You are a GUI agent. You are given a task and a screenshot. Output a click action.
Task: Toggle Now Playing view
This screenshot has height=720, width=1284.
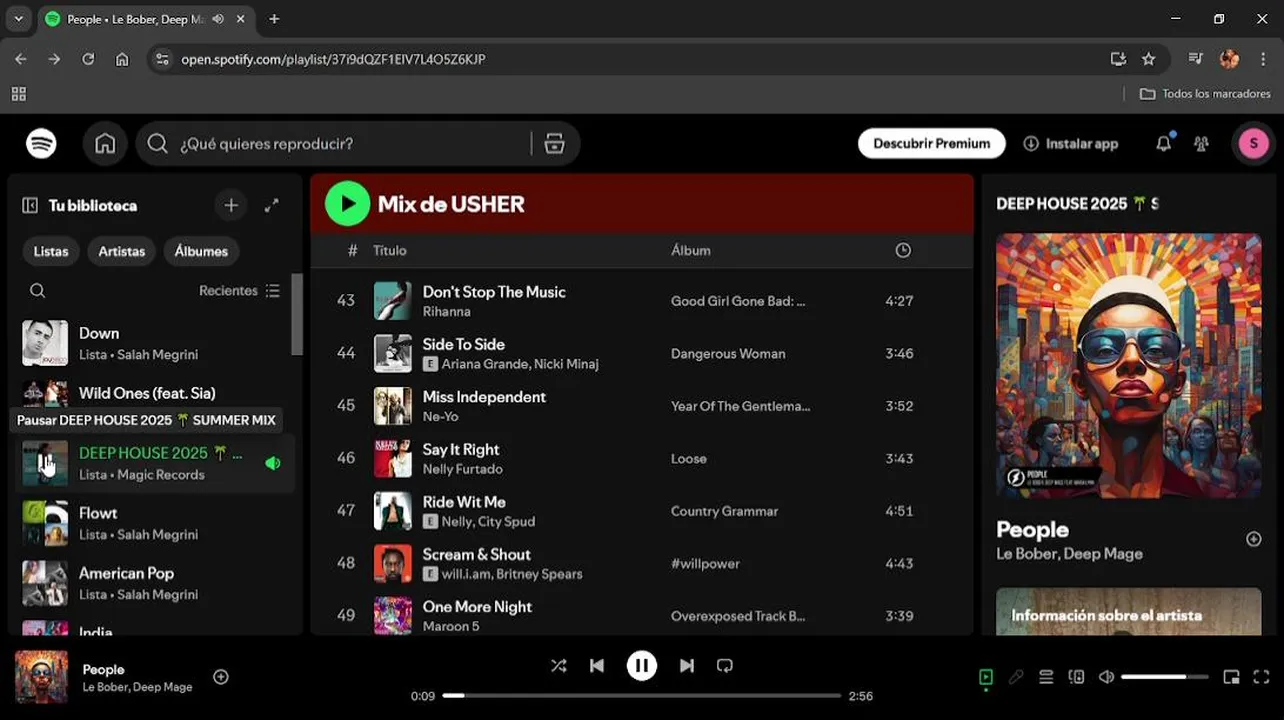(x=986, y=677)
